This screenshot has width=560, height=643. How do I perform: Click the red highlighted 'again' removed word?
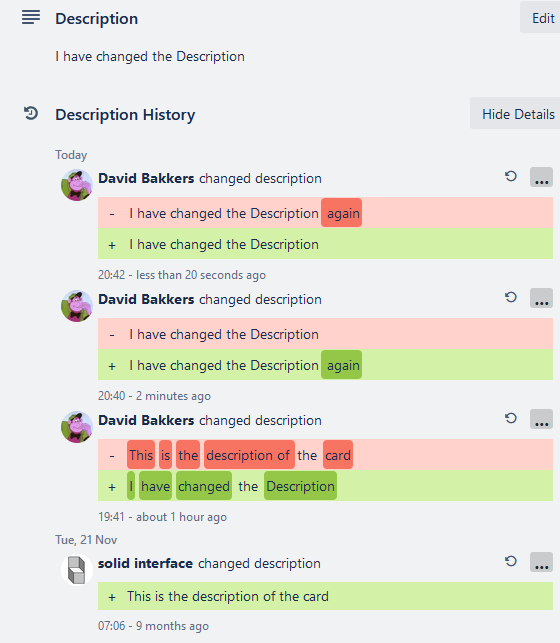click(x=341, y=212)
